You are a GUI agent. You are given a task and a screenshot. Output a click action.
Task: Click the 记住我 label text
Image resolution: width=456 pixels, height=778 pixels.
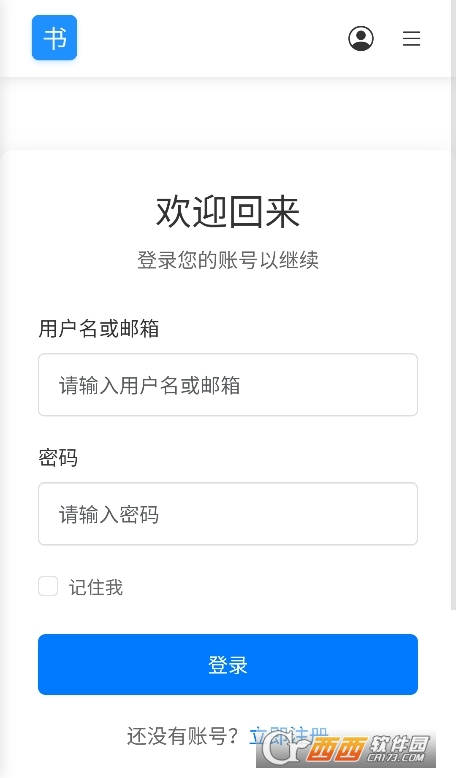pos(96,587)
